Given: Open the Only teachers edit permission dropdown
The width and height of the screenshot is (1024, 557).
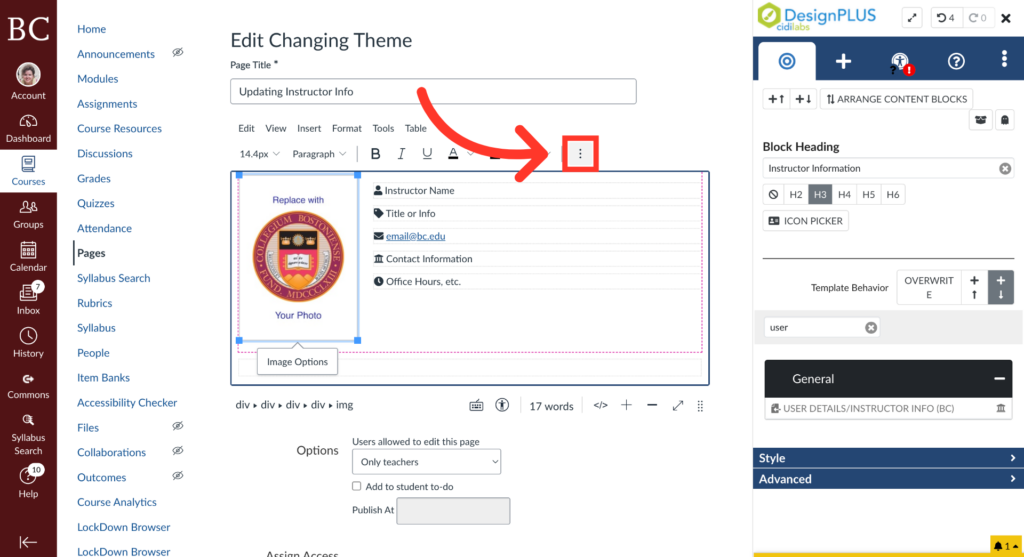Looking at the screenshot, I should (x=426, y=462).
